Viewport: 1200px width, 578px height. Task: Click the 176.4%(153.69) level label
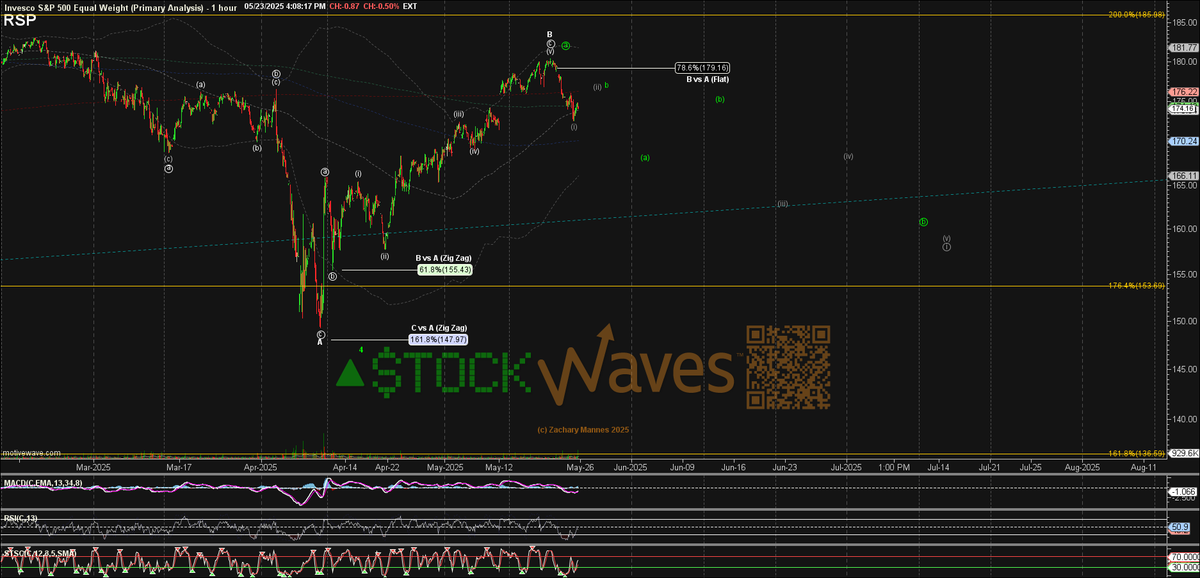(x=1137, y=286)
